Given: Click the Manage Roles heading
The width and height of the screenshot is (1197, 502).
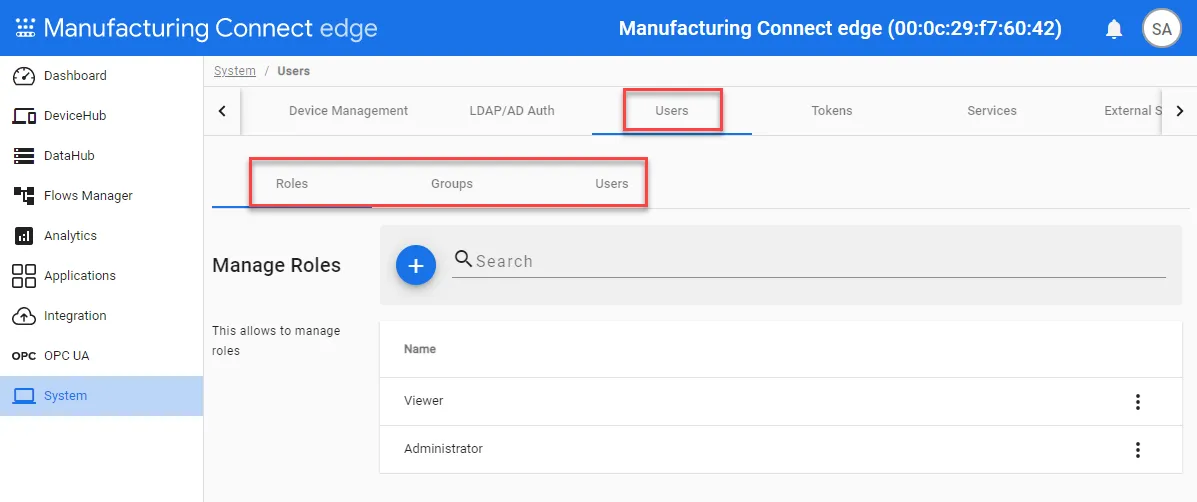Looking at the screenshot, I should [276, 265].
